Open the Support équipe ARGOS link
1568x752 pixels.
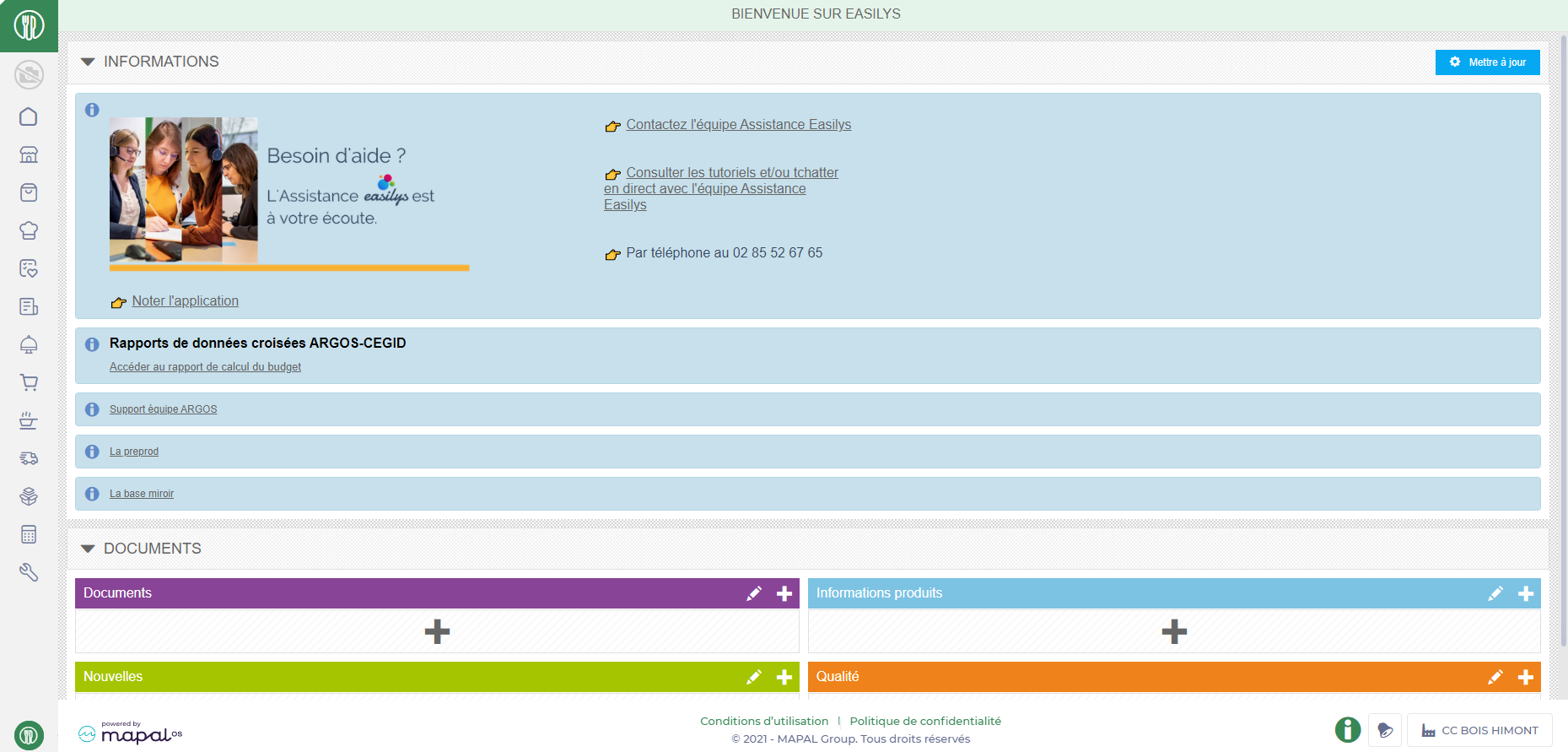point(163,409)
